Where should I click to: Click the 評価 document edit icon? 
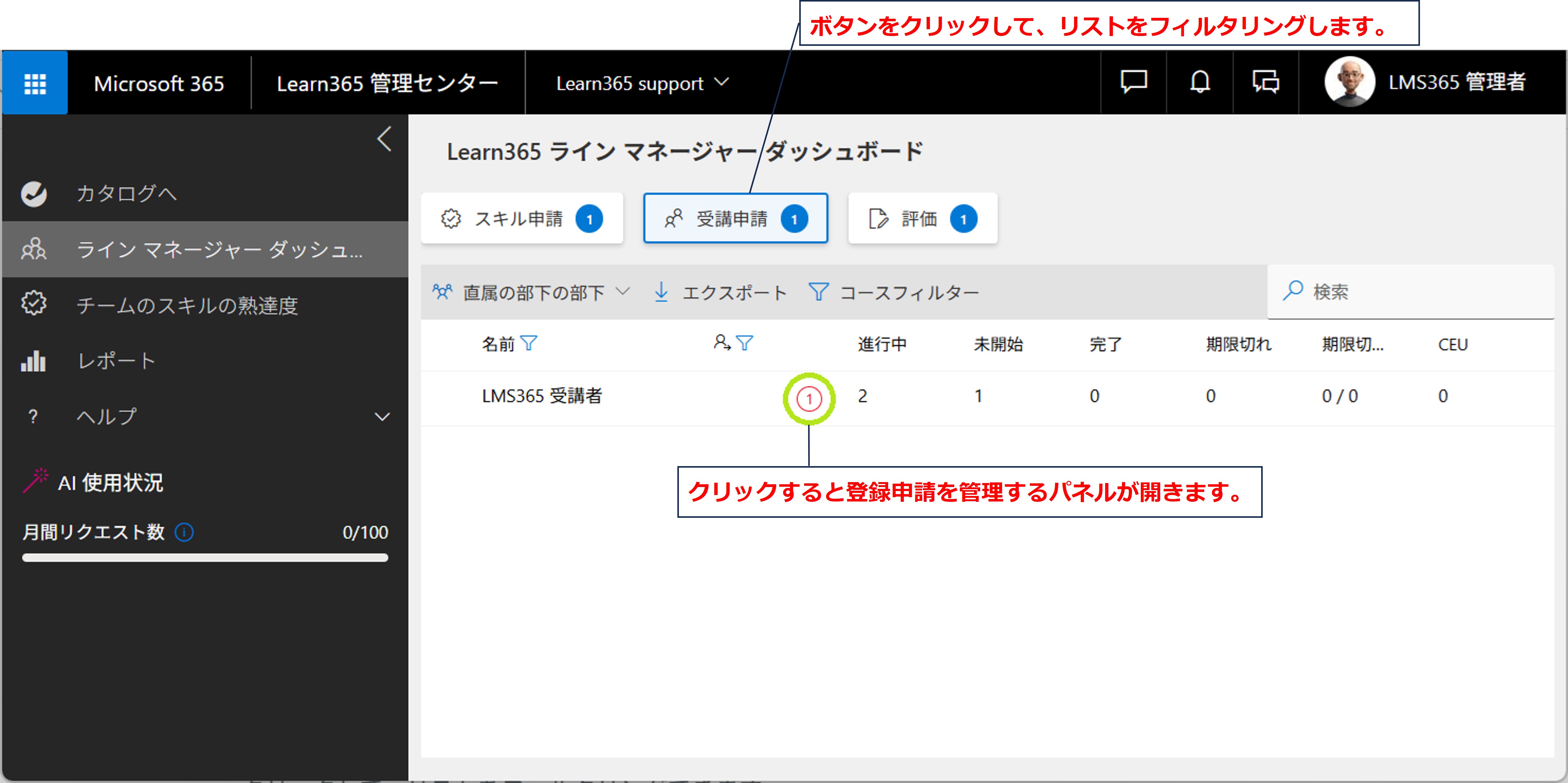click(x=878, y=218)
